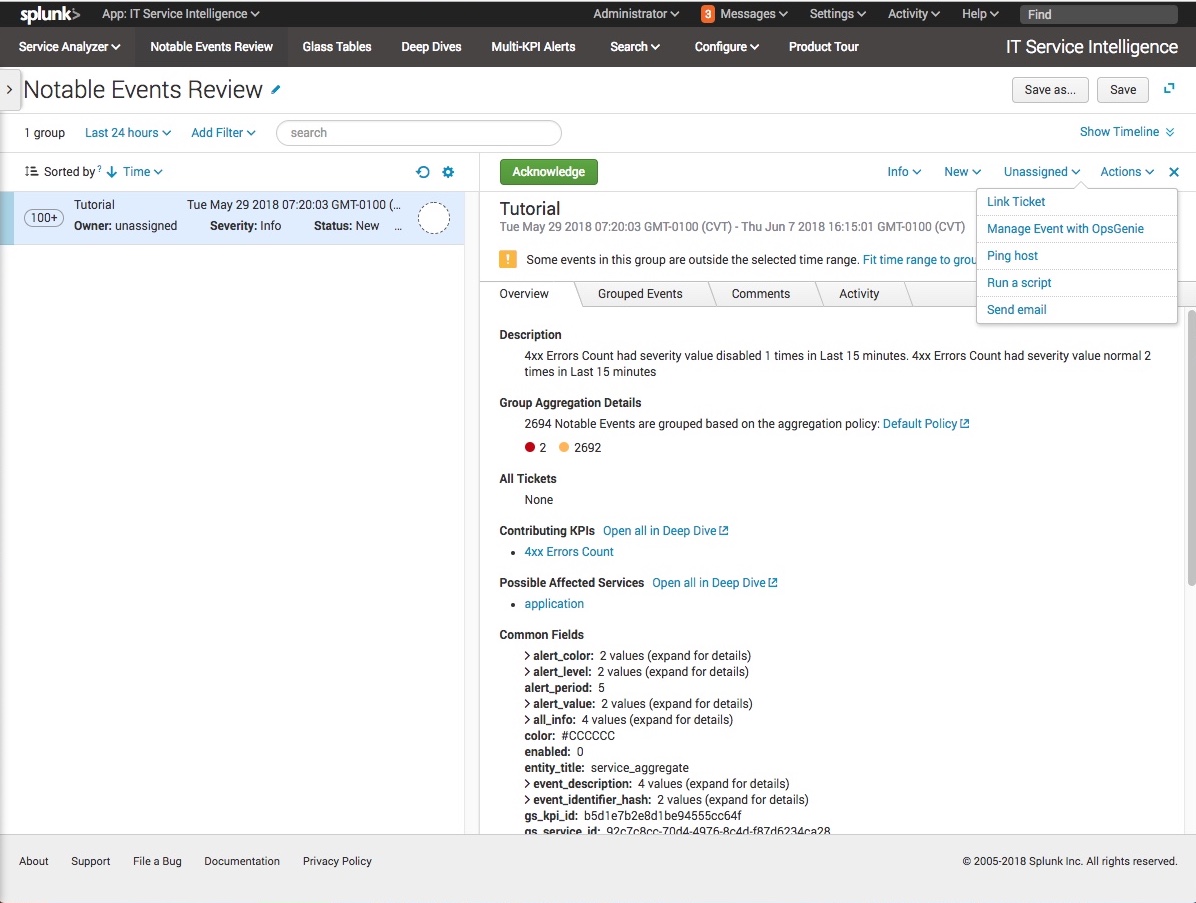The height and width of the screenshot is (903, 1196).
Task: Open the Settings menu
Action: point(838,14)
